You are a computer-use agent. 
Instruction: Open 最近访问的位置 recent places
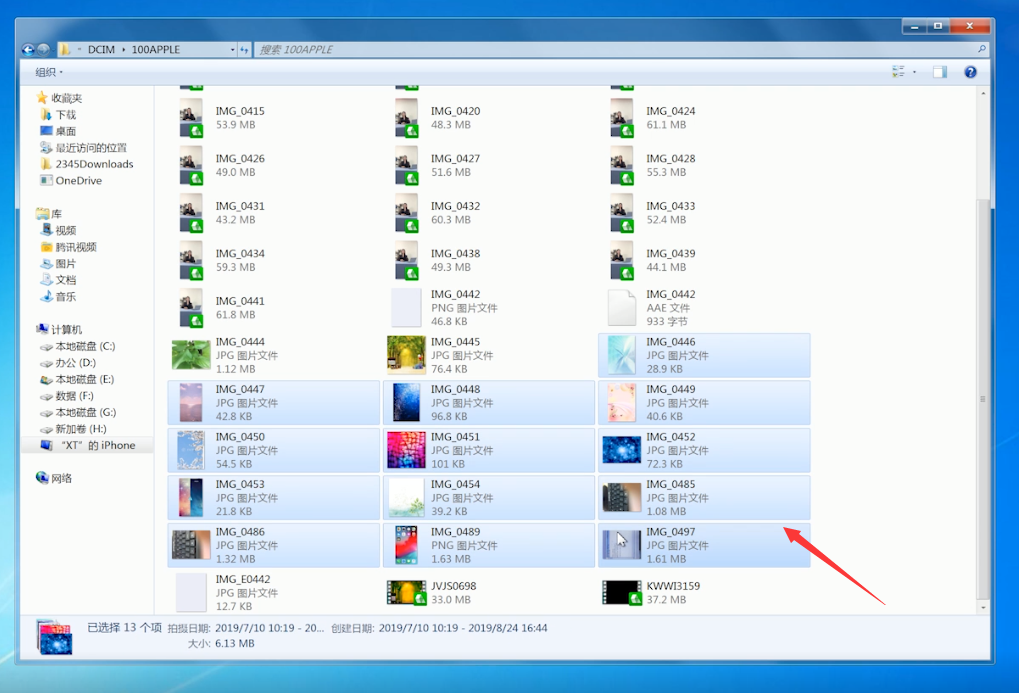[x=83, y=148]
